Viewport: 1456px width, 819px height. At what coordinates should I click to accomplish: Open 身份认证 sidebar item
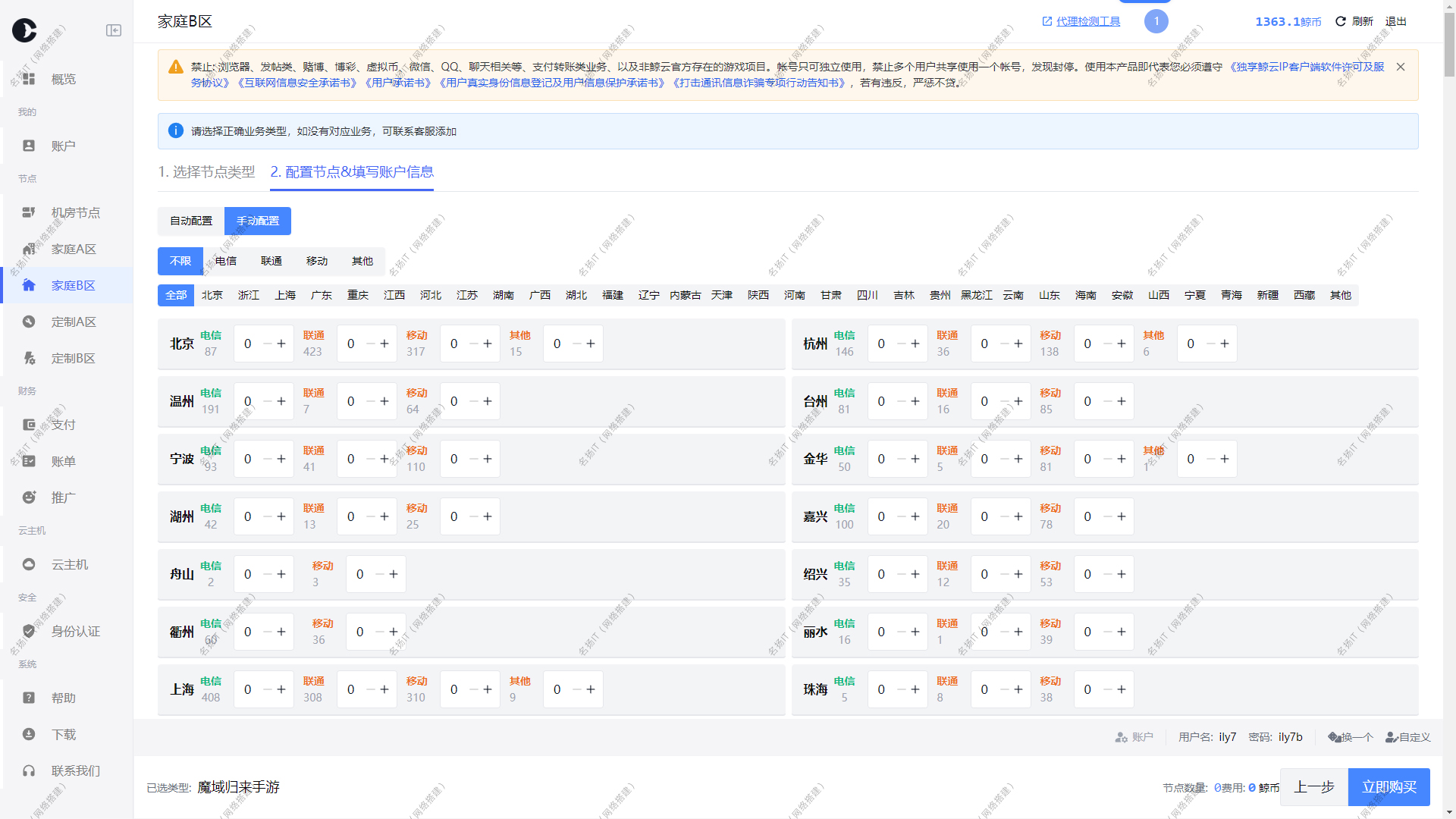75,631
